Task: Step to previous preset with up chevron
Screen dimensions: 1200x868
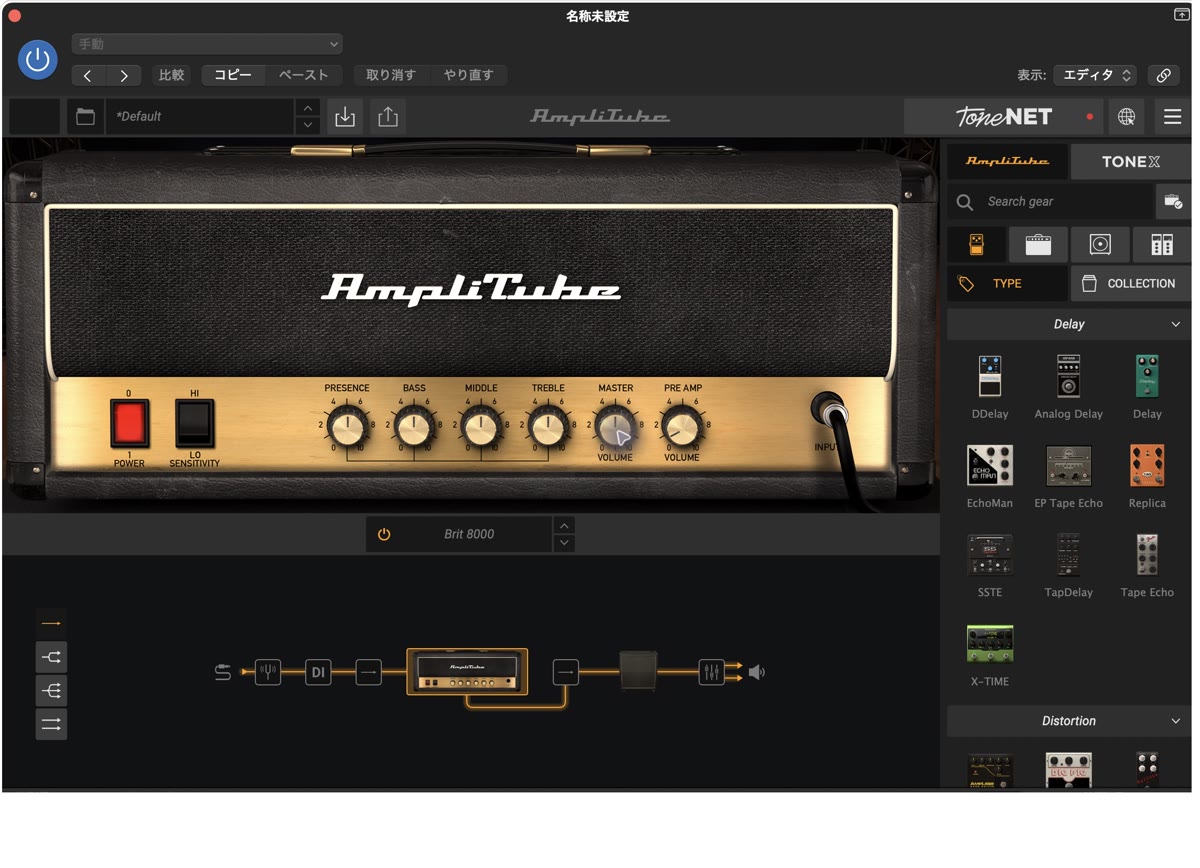Action: (308, 108)
